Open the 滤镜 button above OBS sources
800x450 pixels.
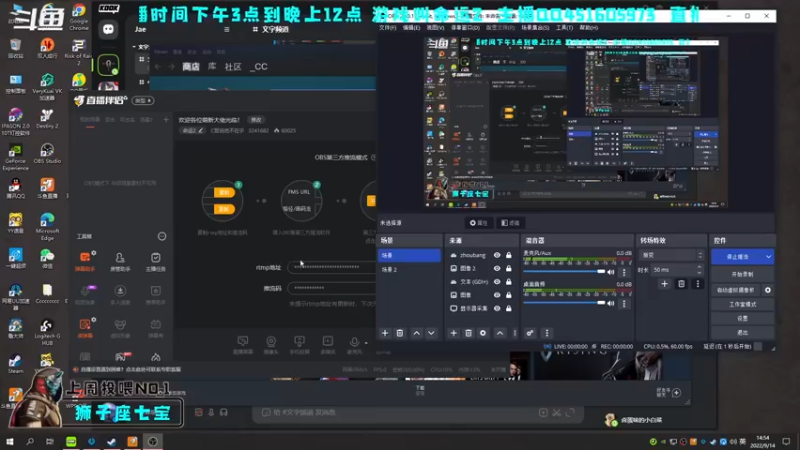[510, 223]
